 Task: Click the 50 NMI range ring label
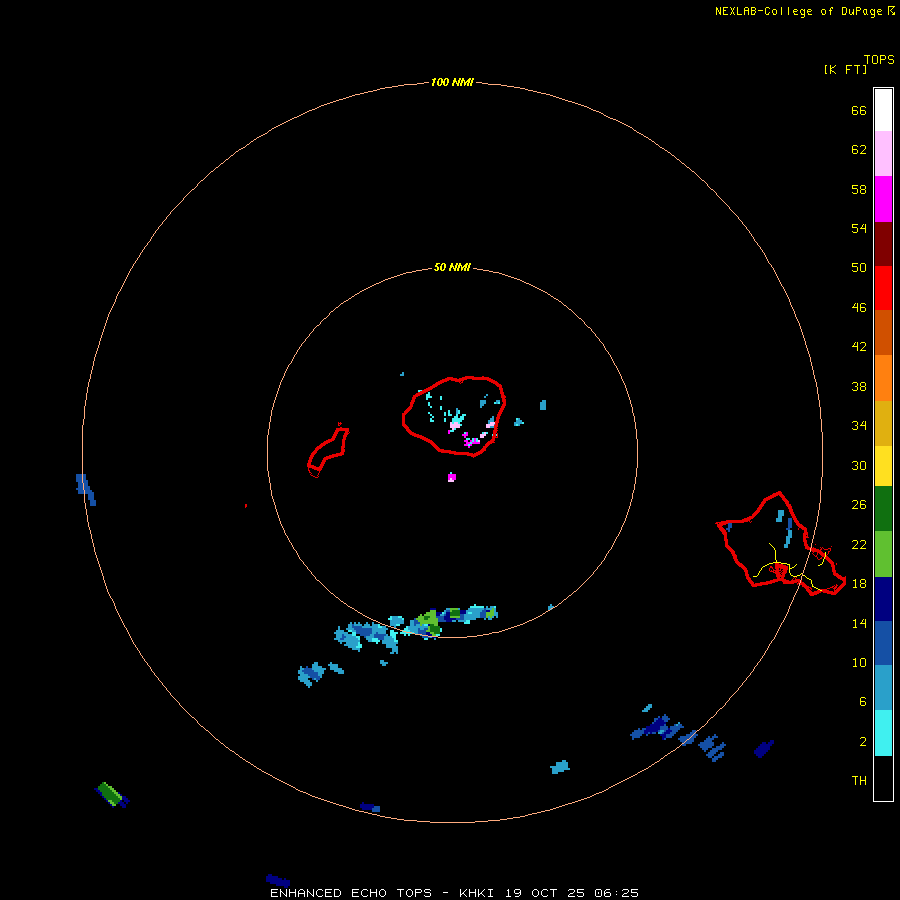(452, 267)
